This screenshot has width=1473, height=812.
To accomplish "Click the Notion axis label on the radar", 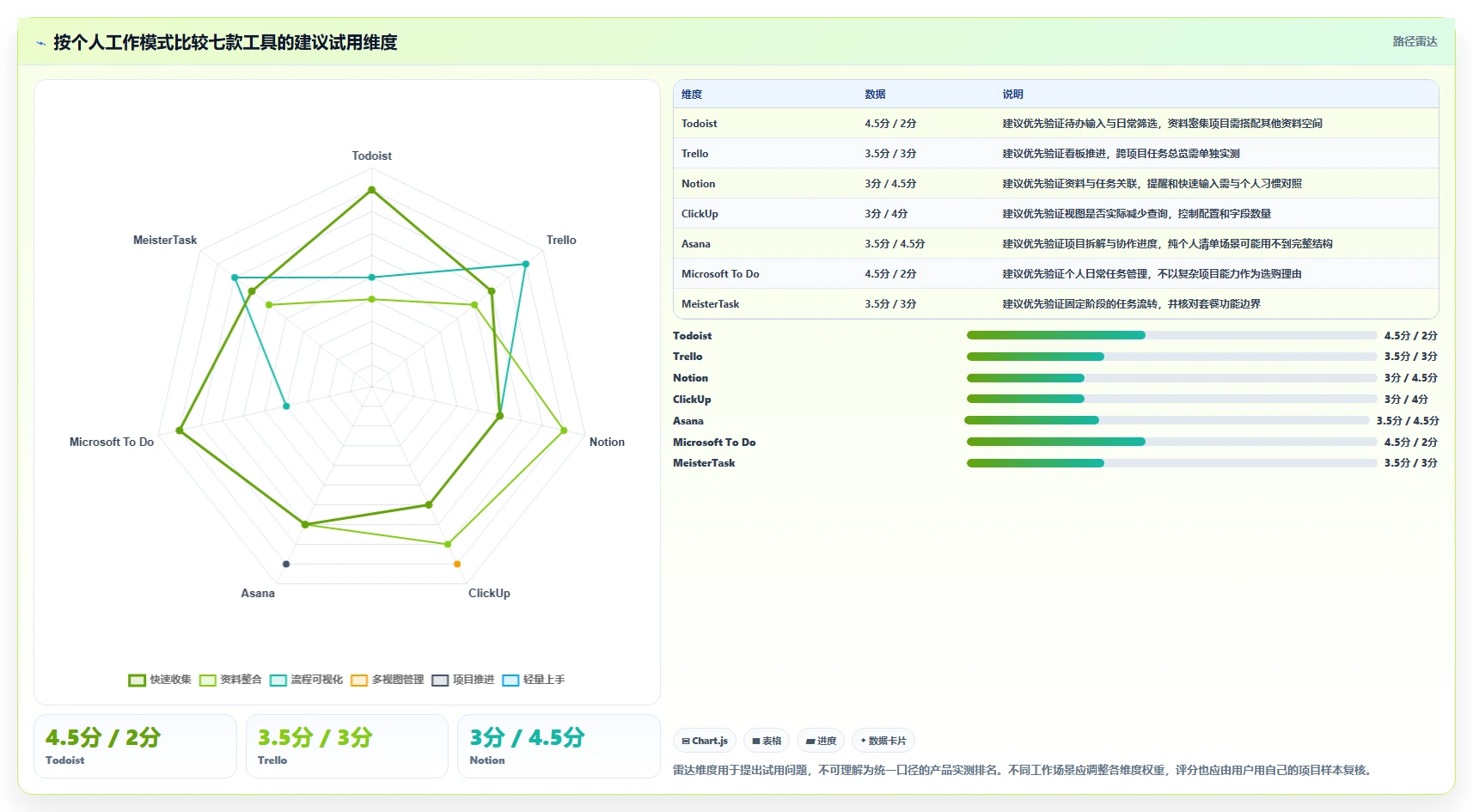I will [x=607, y=442].
